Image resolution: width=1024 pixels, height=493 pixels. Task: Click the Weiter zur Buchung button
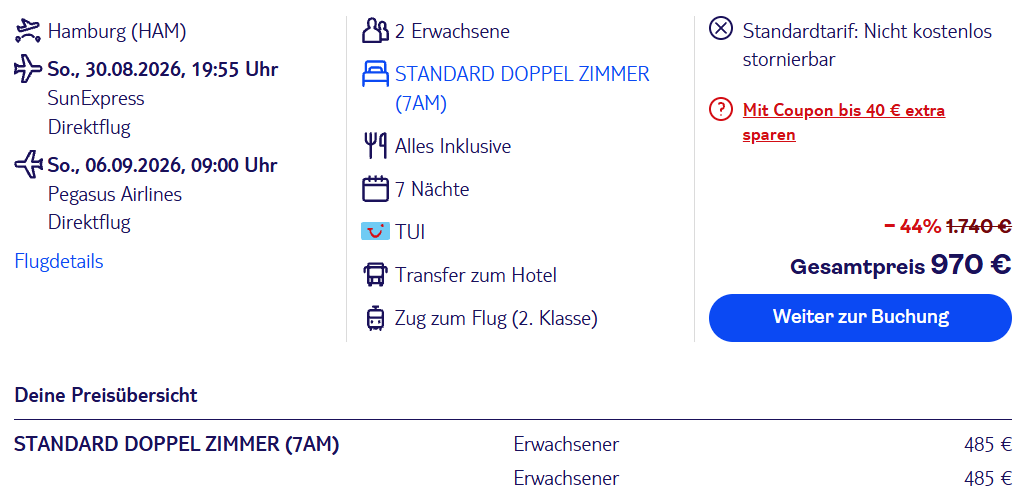click(x=860, y=318)
